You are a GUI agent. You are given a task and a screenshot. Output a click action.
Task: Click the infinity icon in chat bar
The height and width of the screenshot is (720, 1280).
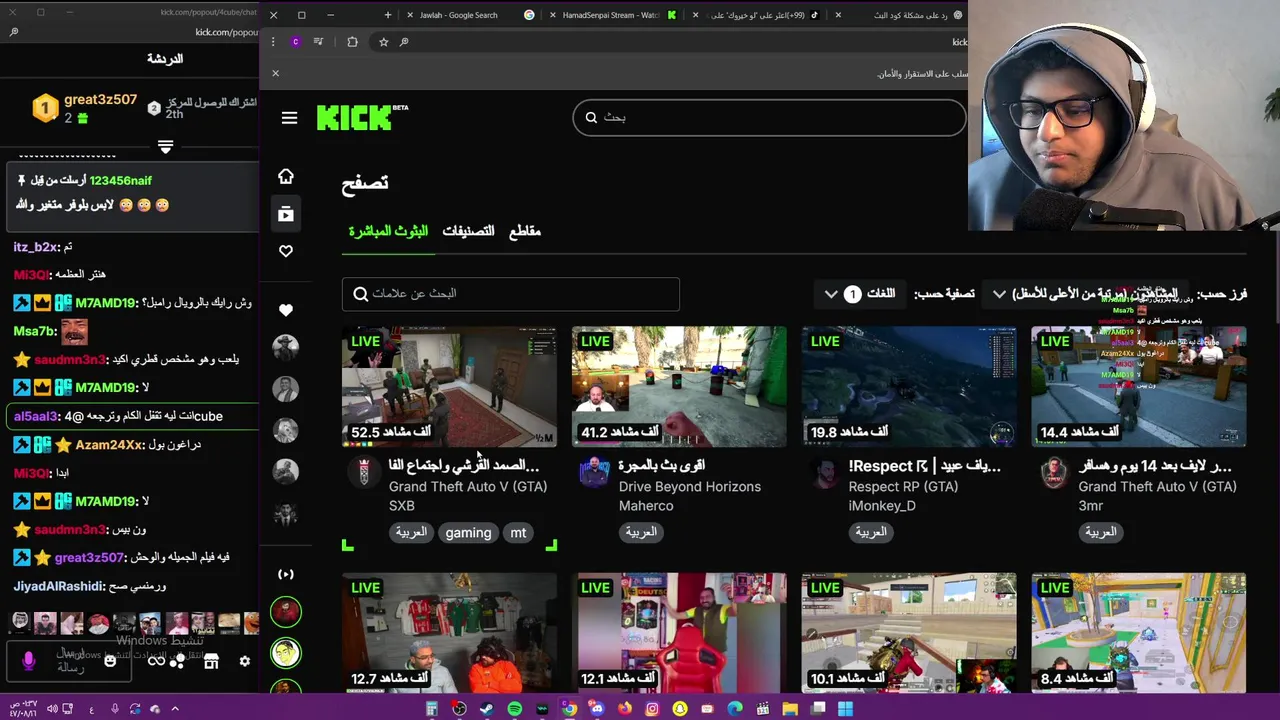(156, 661)
